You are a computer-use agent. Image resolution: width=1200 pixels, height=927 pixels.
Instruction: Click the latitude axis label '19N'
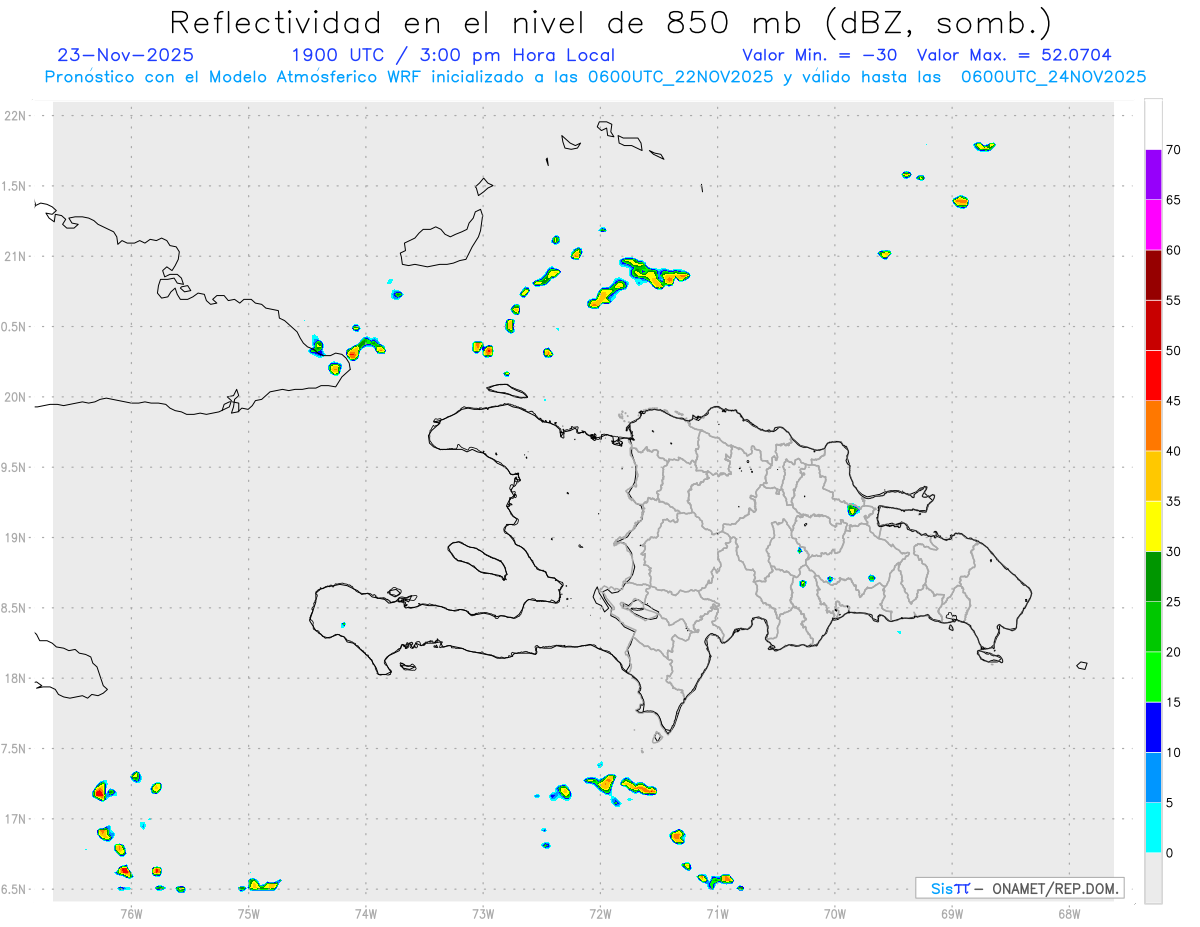[x=17, y=538]
